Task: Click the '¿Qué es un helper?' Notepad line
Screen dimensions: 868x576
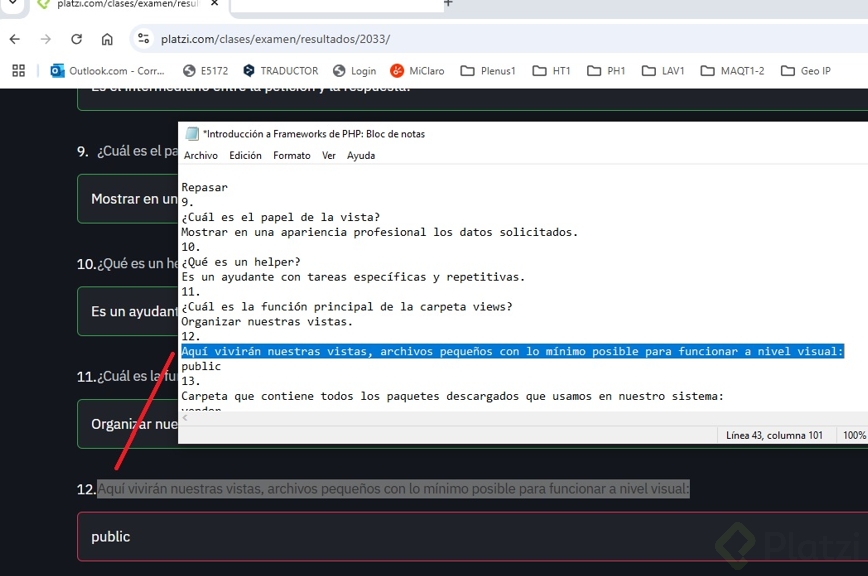Action: point(241,262)
